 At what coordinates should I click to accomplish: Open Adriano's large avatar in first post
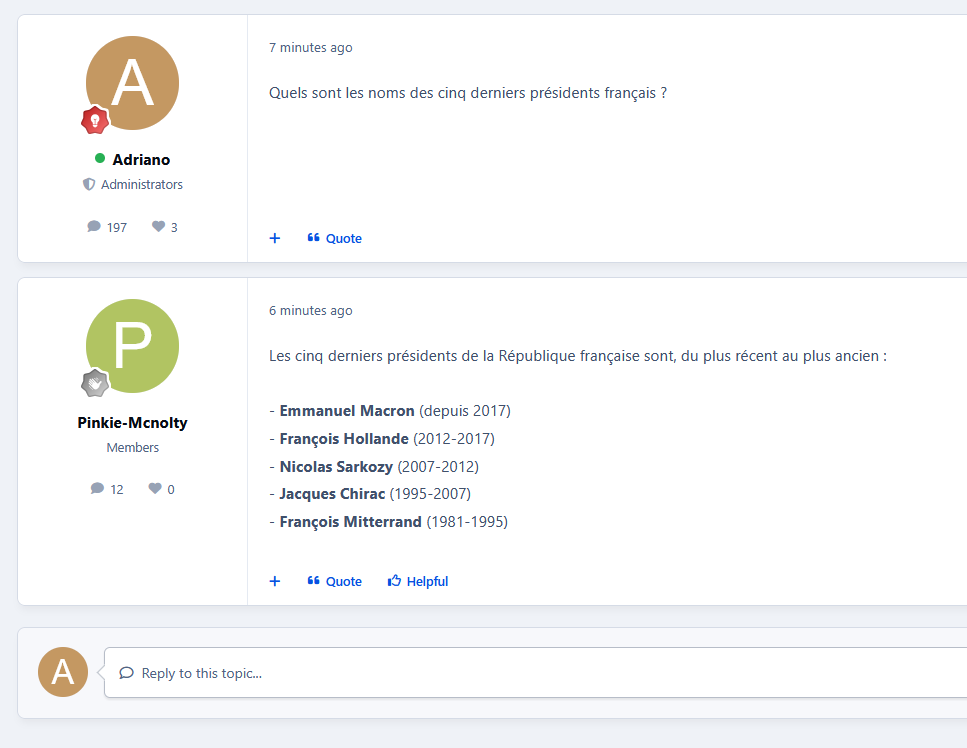point(132,82)
